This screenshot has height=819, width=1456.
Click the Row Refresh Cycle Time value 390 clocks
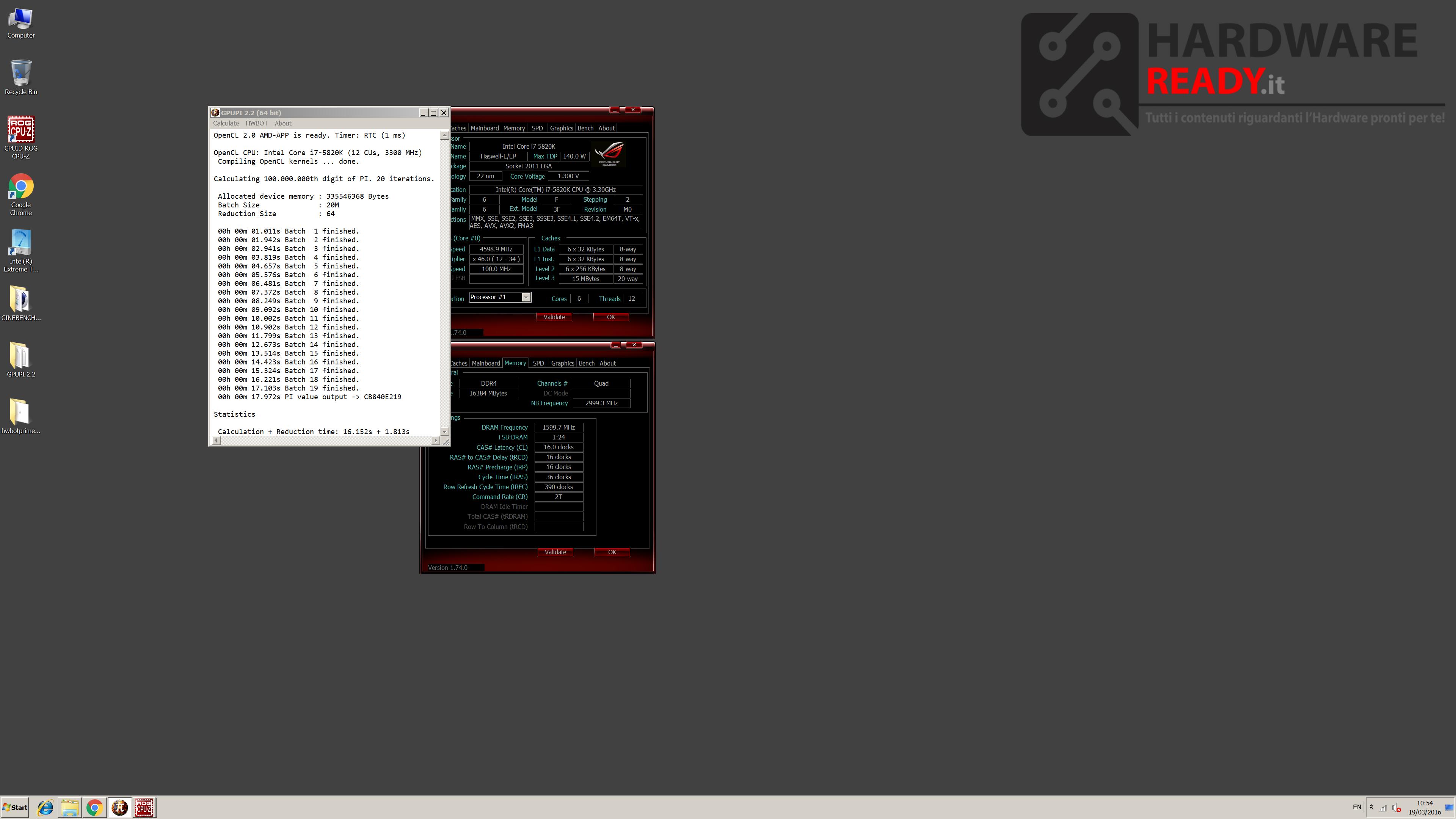(x=559, y=486)
